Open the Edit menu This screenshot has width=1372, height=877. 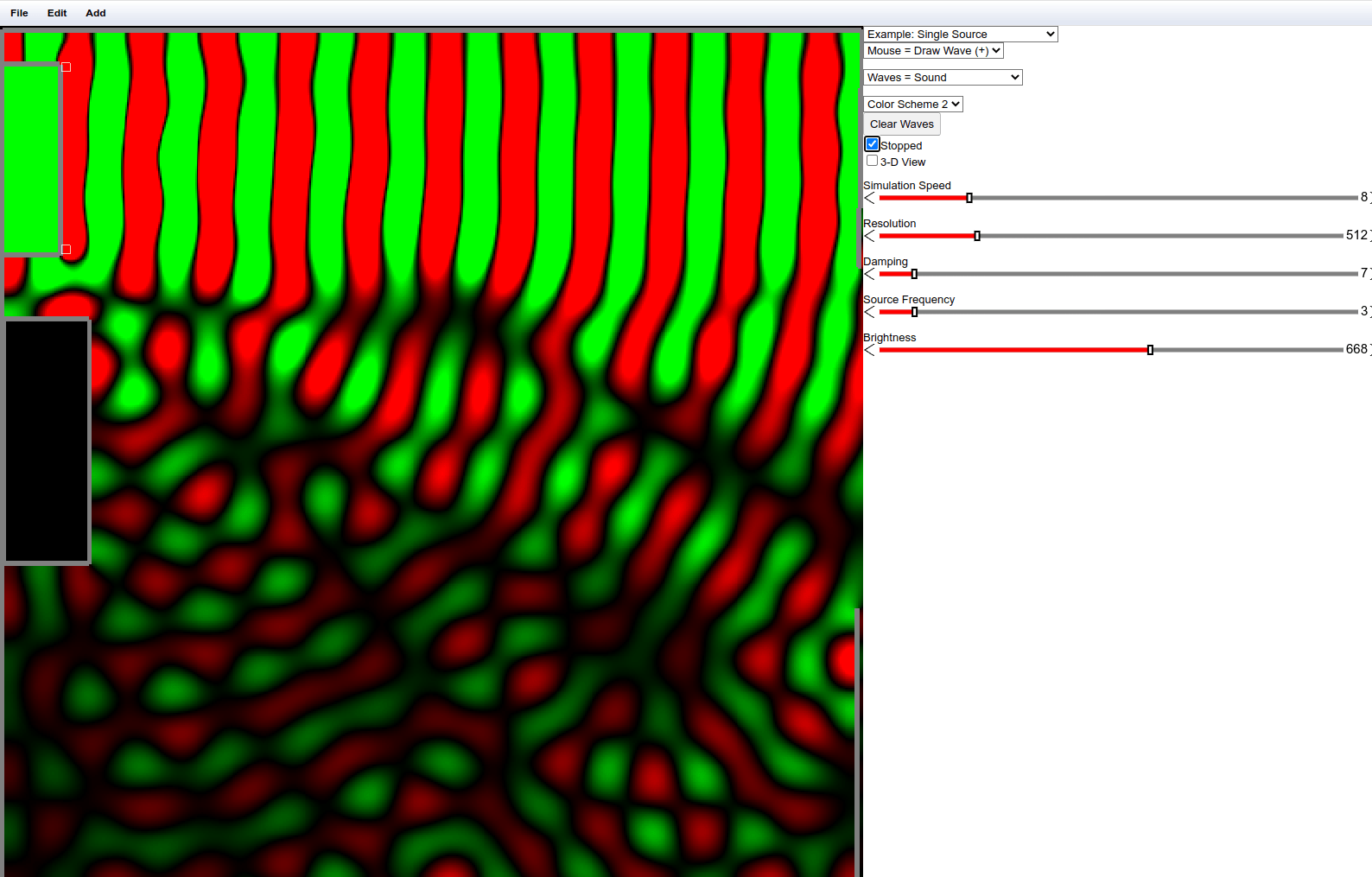click(x=57, y=13)
